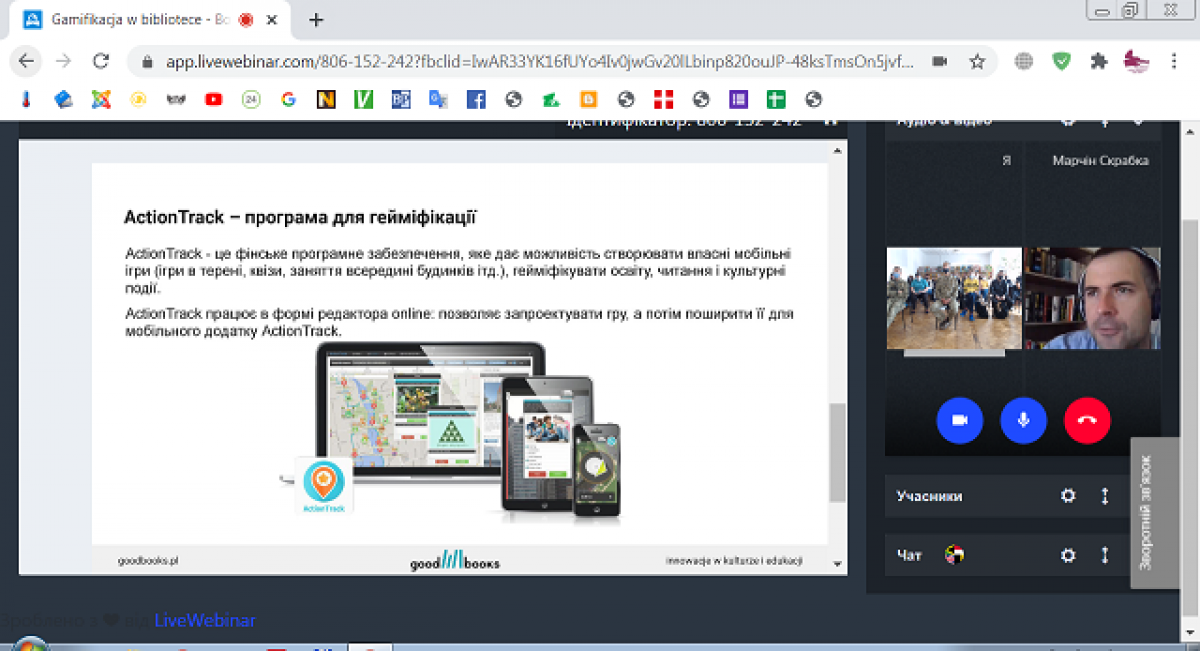
Task: Open settings gear for the Учасники panel
Action: 1068,496
